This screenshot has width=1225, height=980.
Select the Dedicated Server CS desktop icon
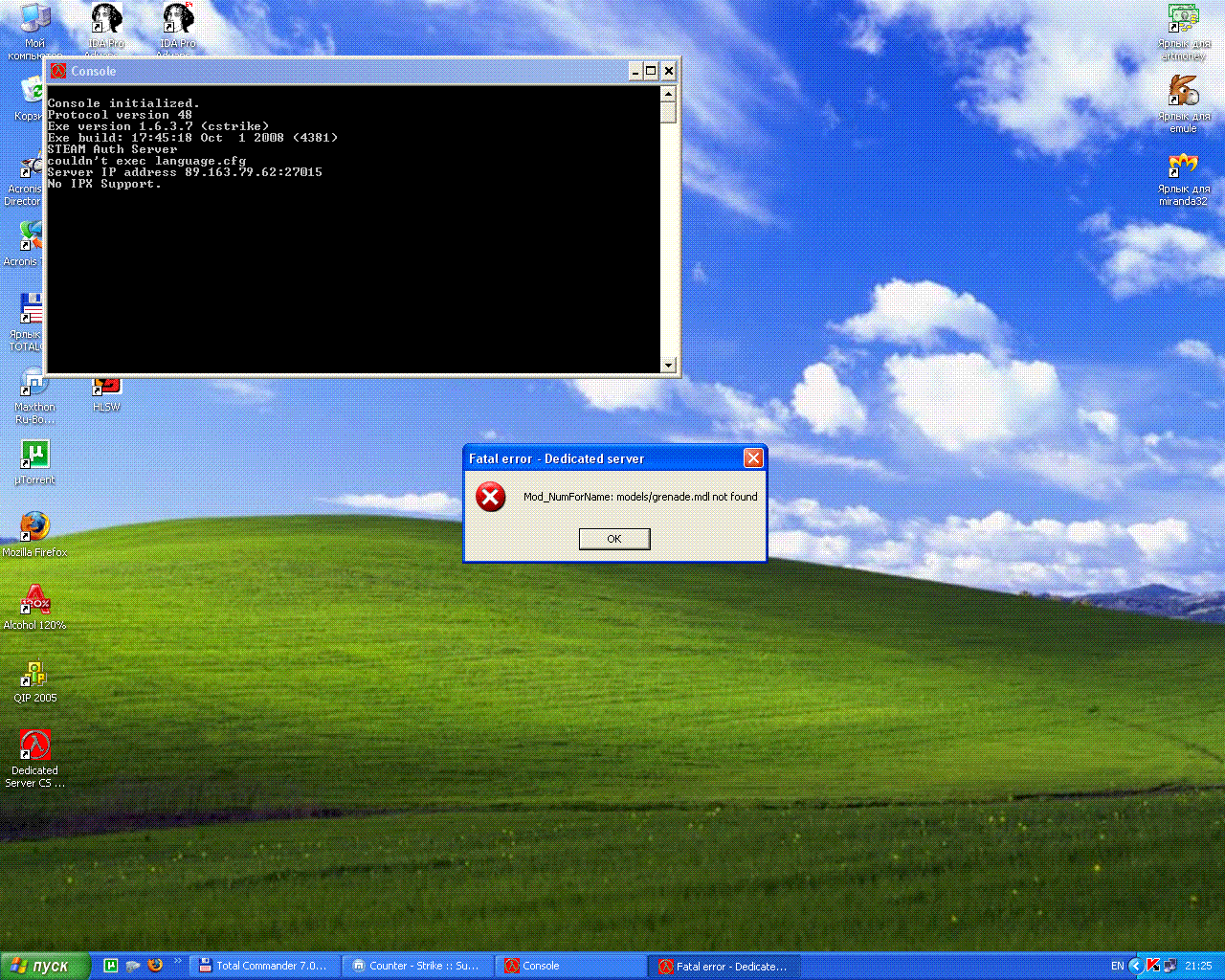point(34,758)
